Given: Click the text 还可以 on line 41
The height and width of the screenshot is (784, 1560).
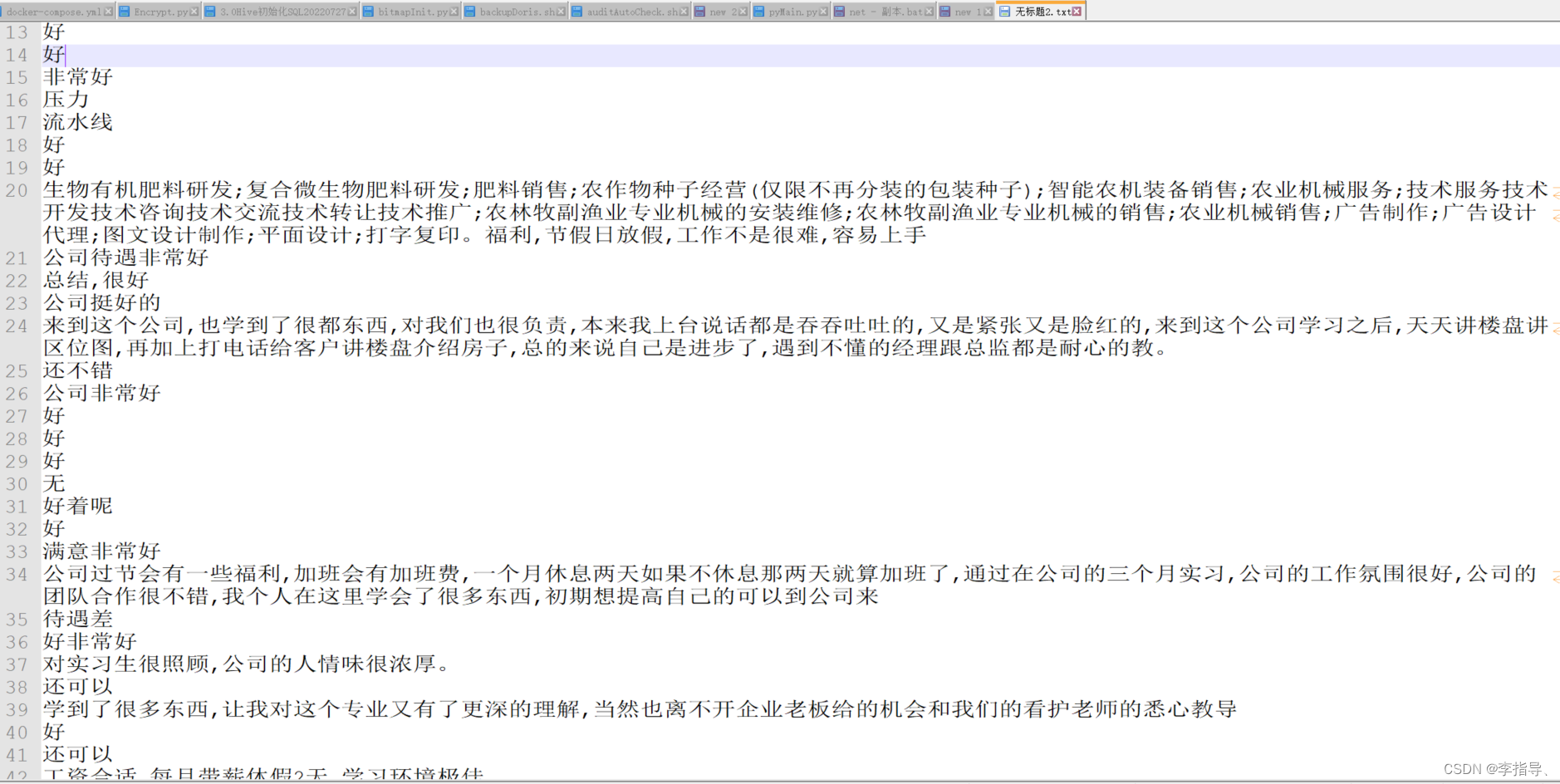Looking at the screenshot, I should click(x=78, y=754).
